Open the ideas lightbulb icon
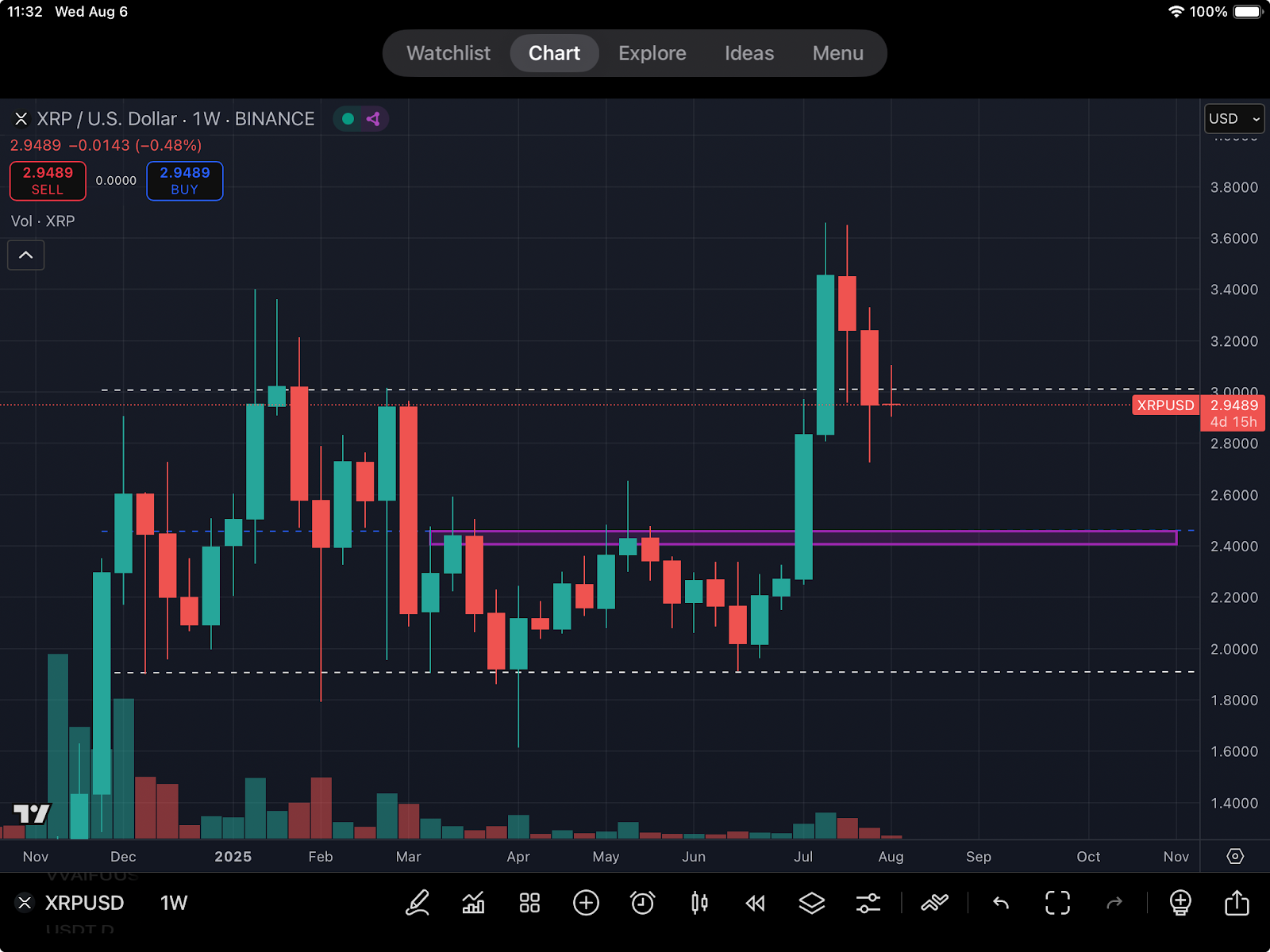This screenshot has width=1270, height=952. 1180,903
